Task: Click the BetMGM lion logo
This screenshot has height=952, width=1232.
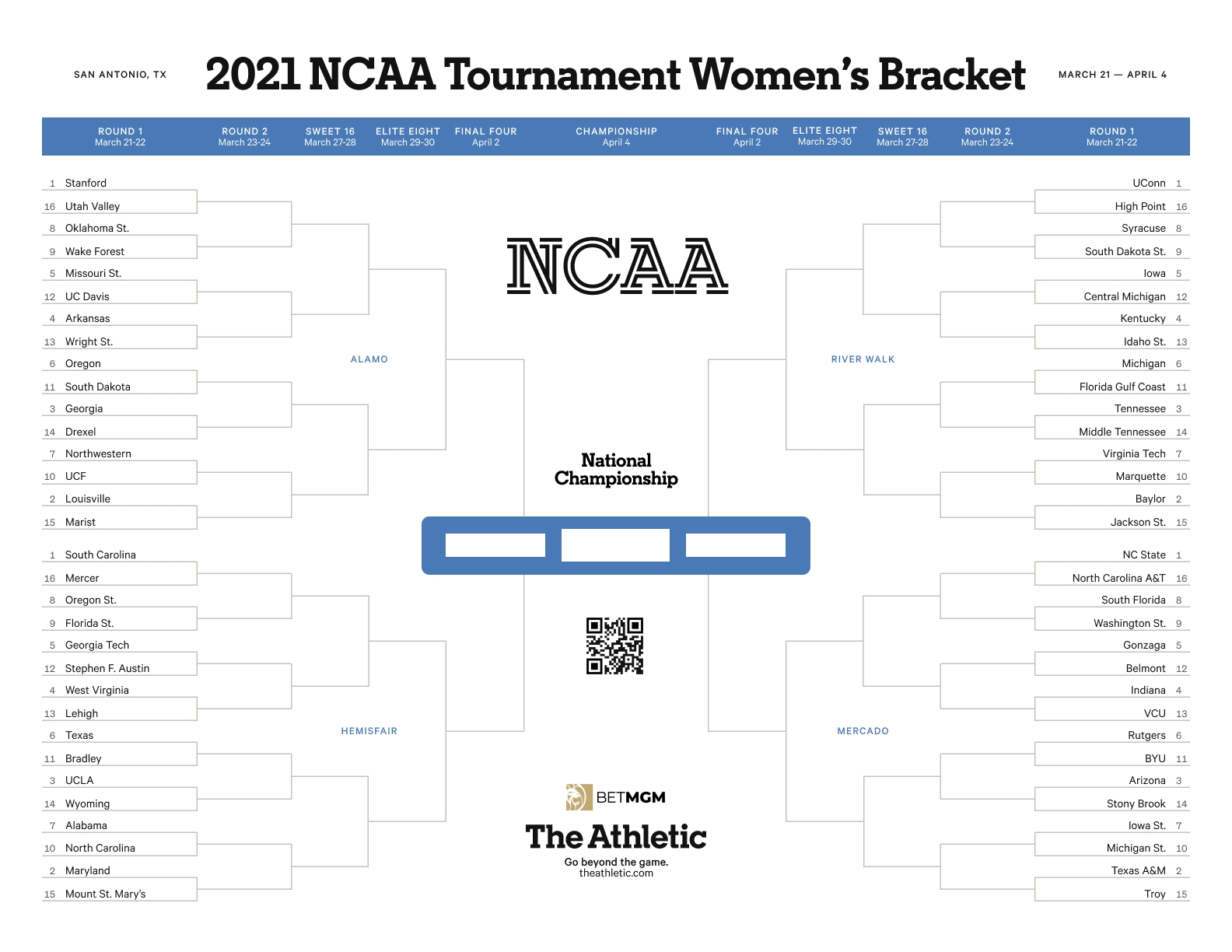Action: (x=579, y=797)
